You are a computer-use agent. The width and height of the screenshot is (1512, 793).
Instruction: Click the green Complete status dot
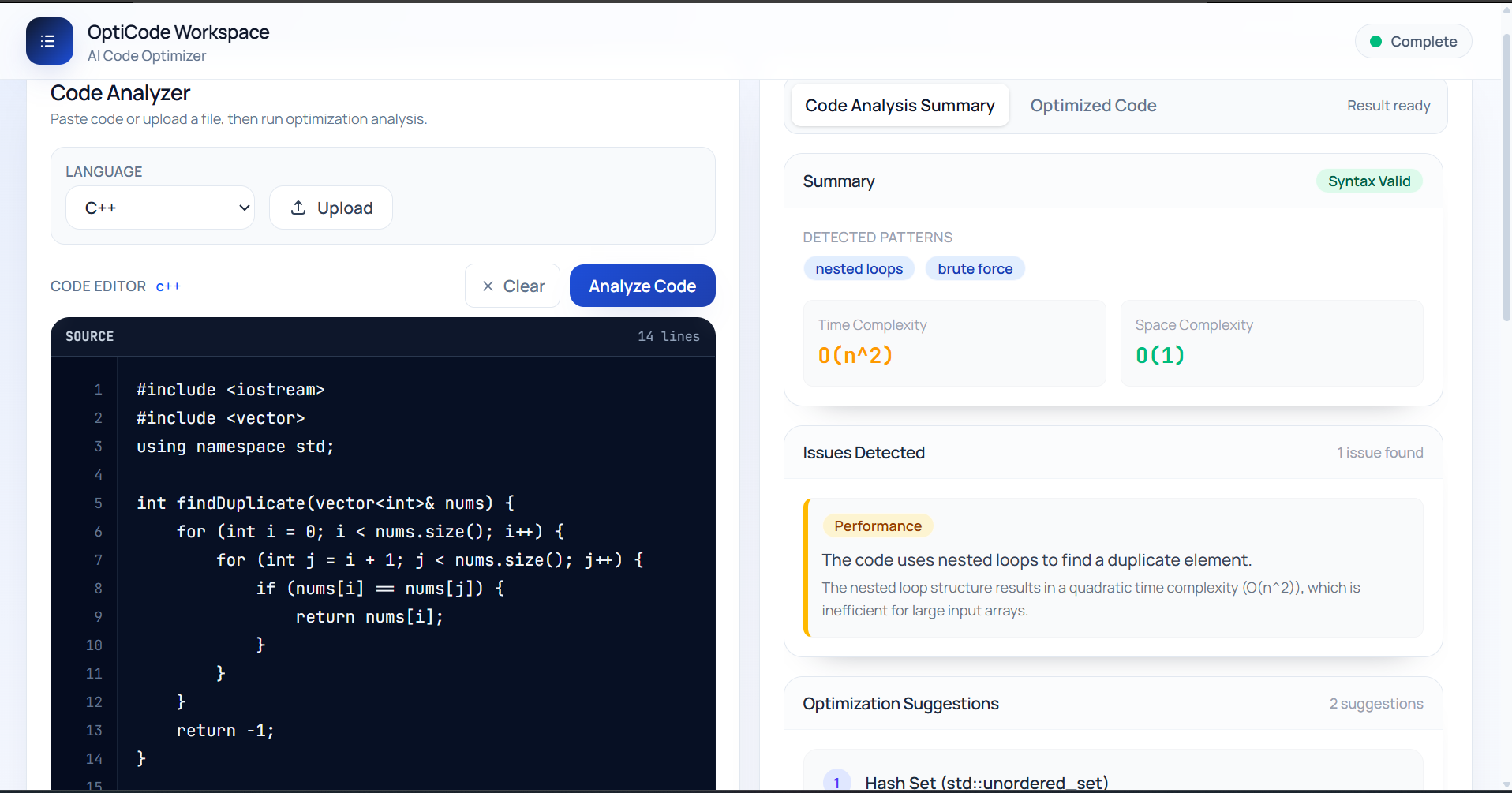tap(1375, 42)
